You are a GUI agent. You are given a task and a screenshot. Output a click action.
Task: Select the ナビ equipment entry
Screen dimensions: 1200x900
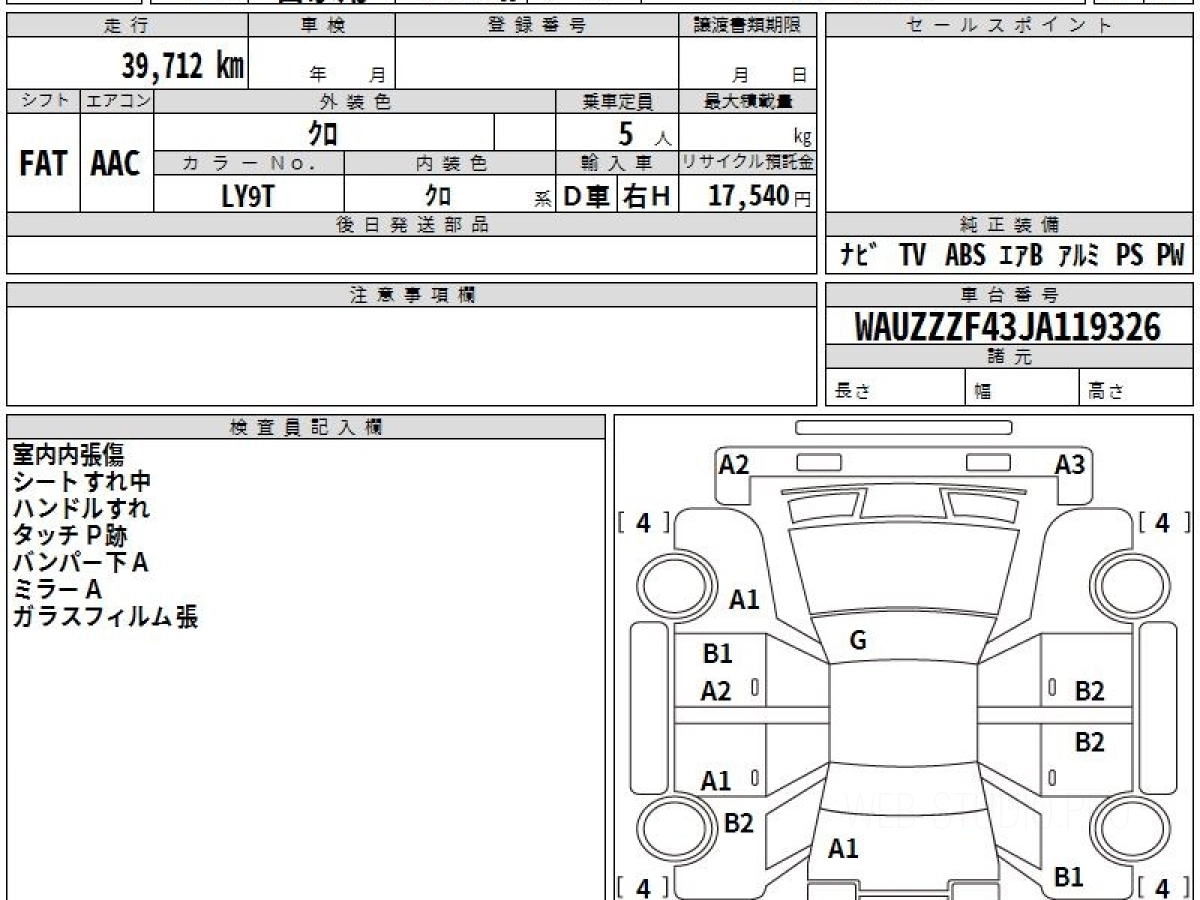[x=860, y=255]
